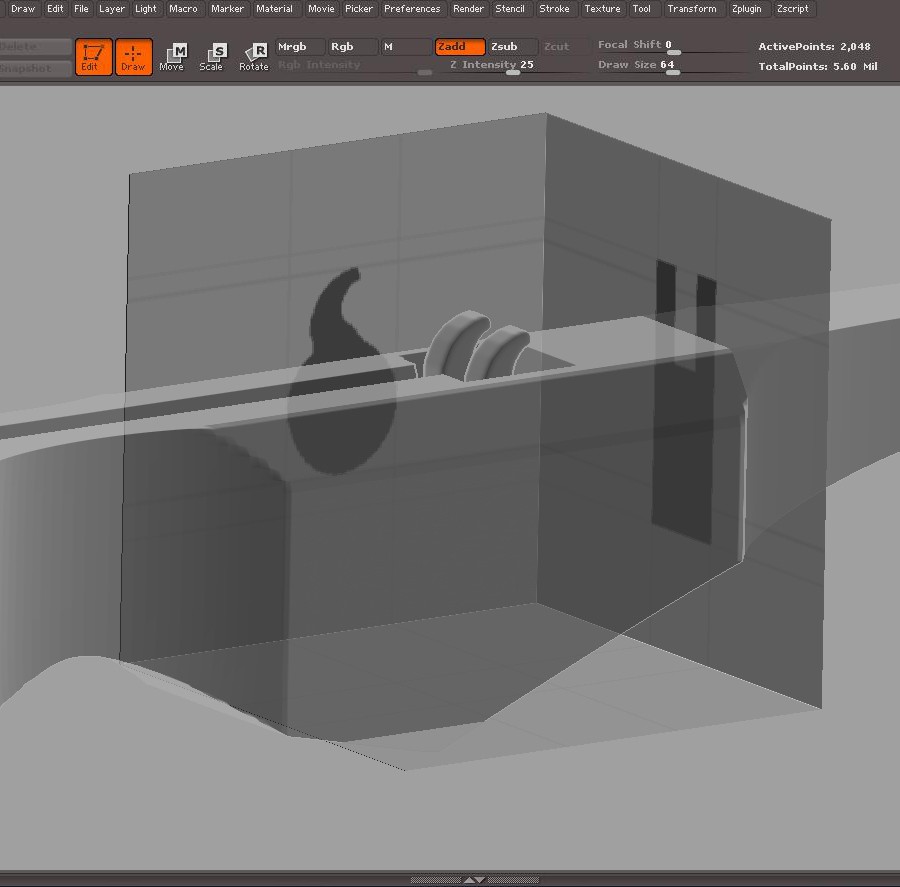Switch to the Move tool
The image size is (900, 887).
click(x=172, y=57)
